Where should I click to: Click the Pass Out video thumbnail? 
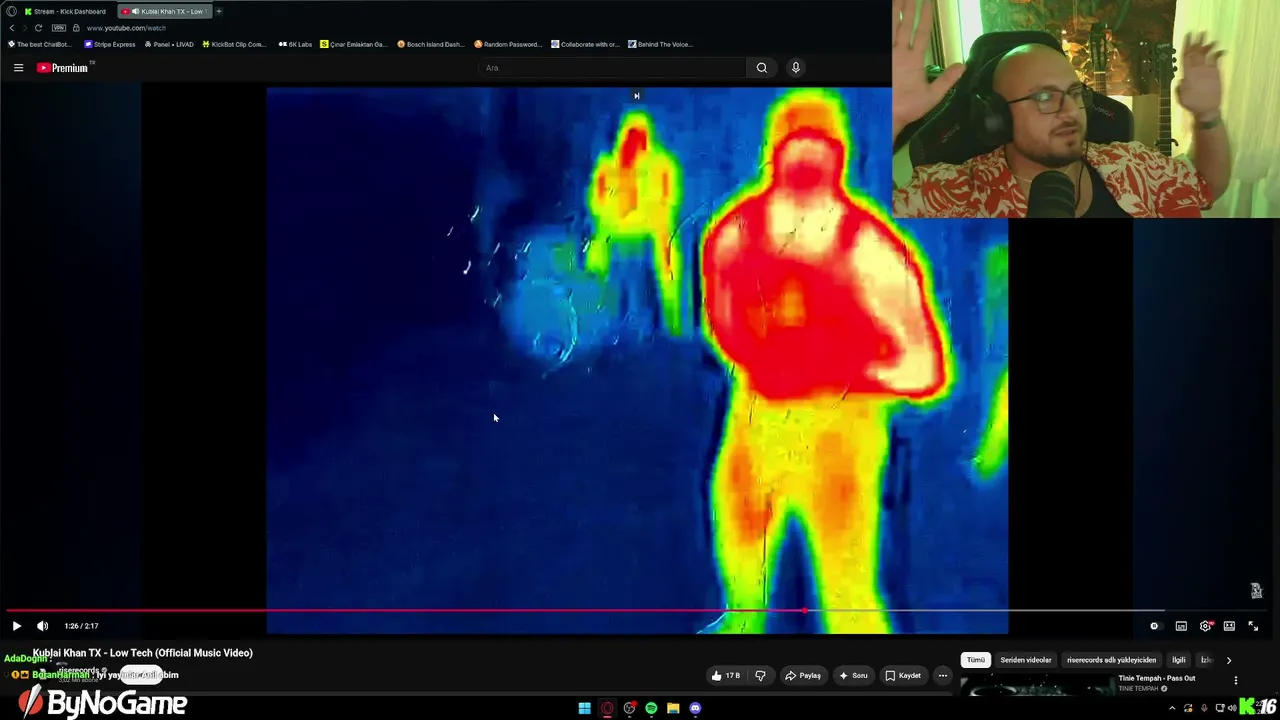[1036, 685]
